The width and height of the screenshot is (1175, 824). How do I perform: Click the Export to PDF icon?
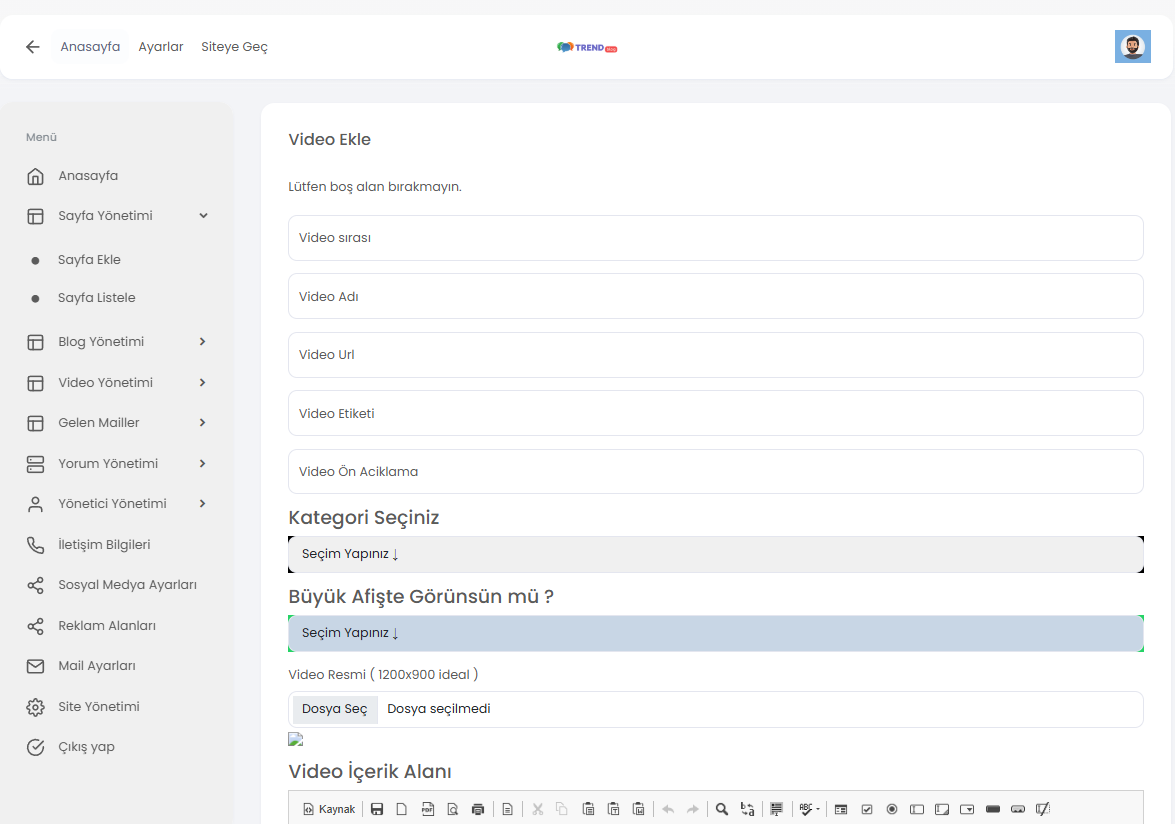(427, 809)
